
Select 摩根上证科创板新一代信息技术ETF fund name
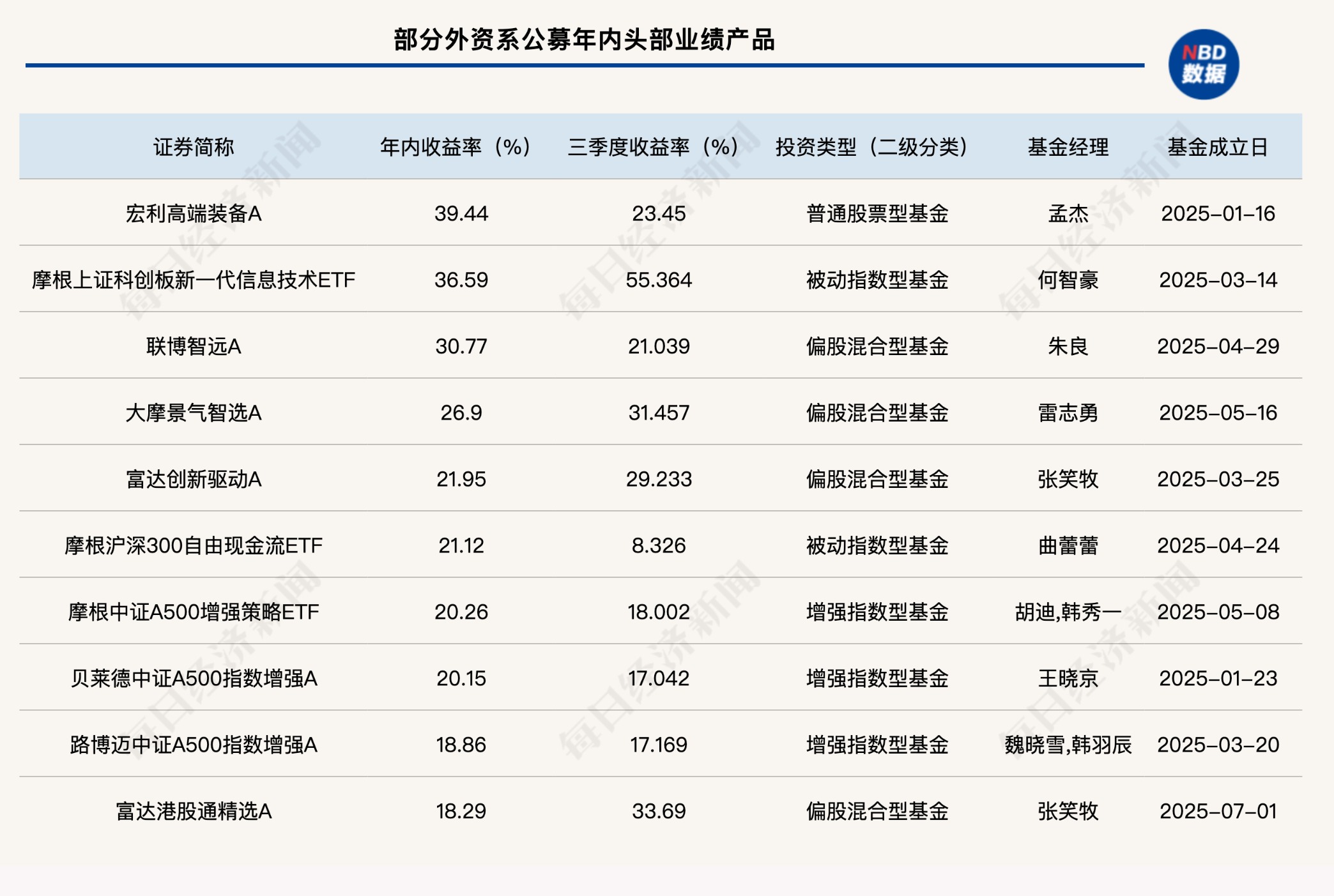194,280
